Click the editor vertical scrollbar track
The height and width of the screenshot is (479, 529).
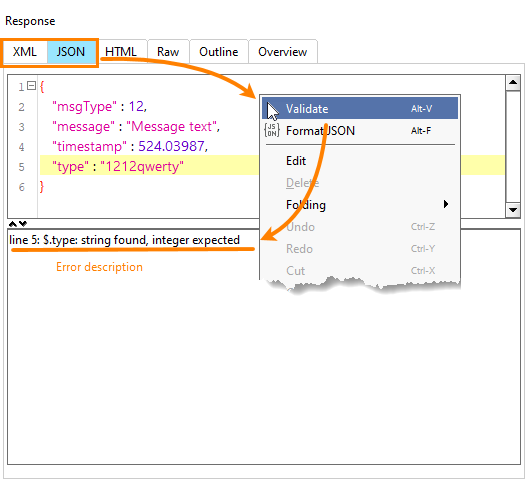pyautogui.click(x=513, y=146)
